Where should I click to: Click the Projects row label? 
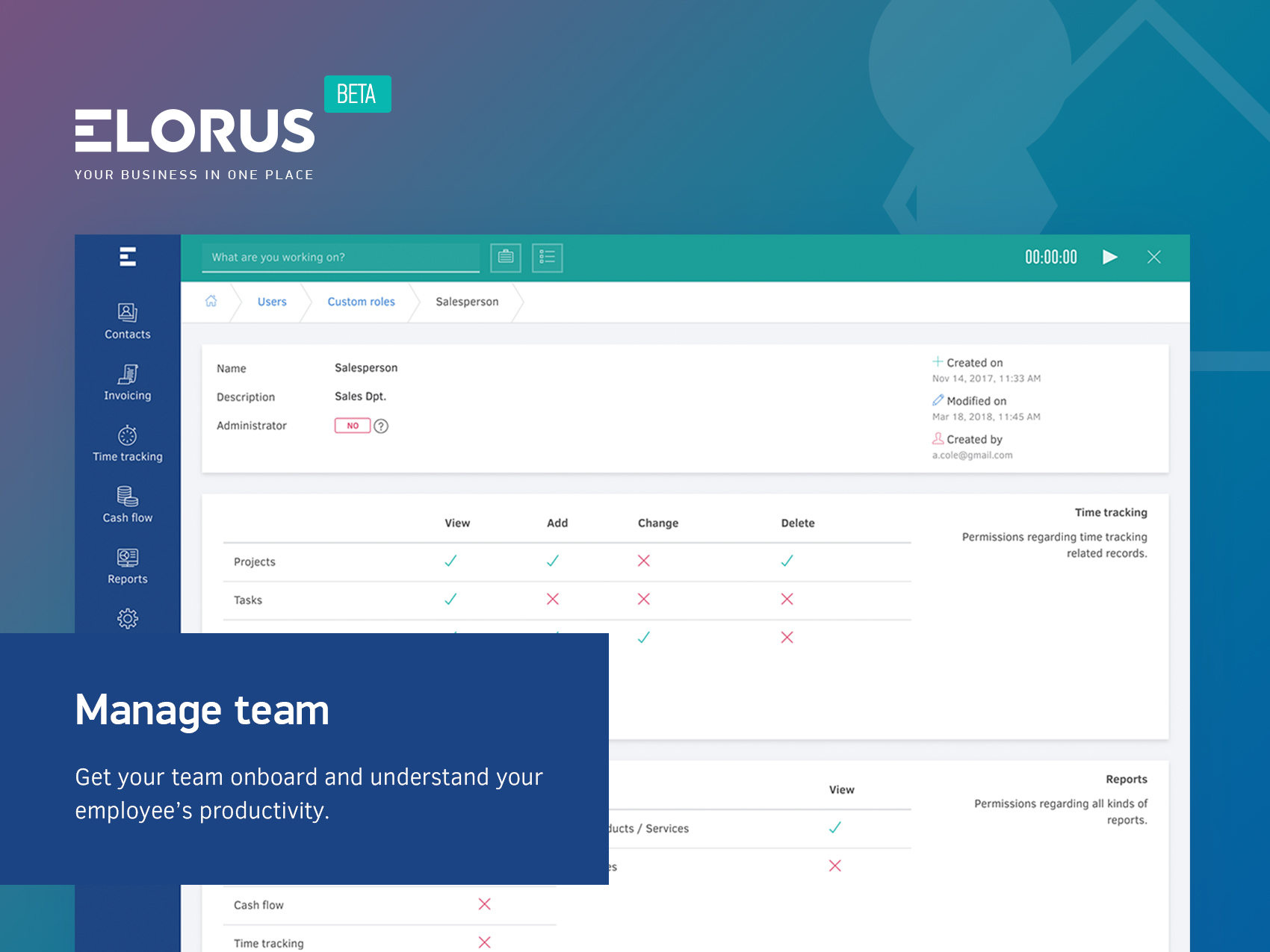pyautogui.click(x=255, y=562)
